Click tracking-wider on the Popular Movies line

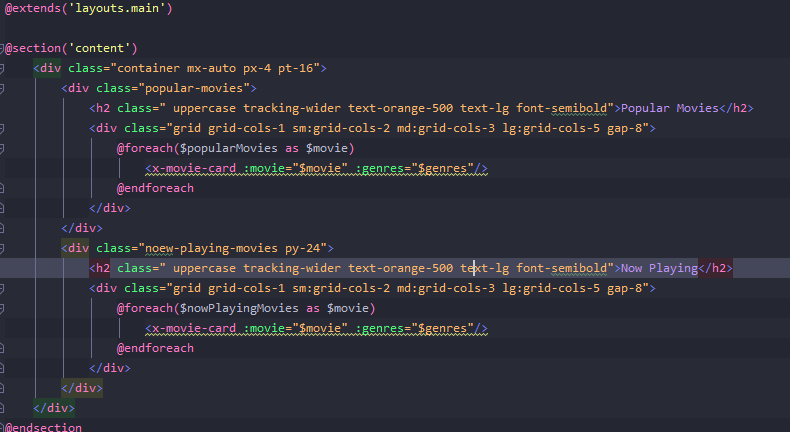click(x=292, y=108)
